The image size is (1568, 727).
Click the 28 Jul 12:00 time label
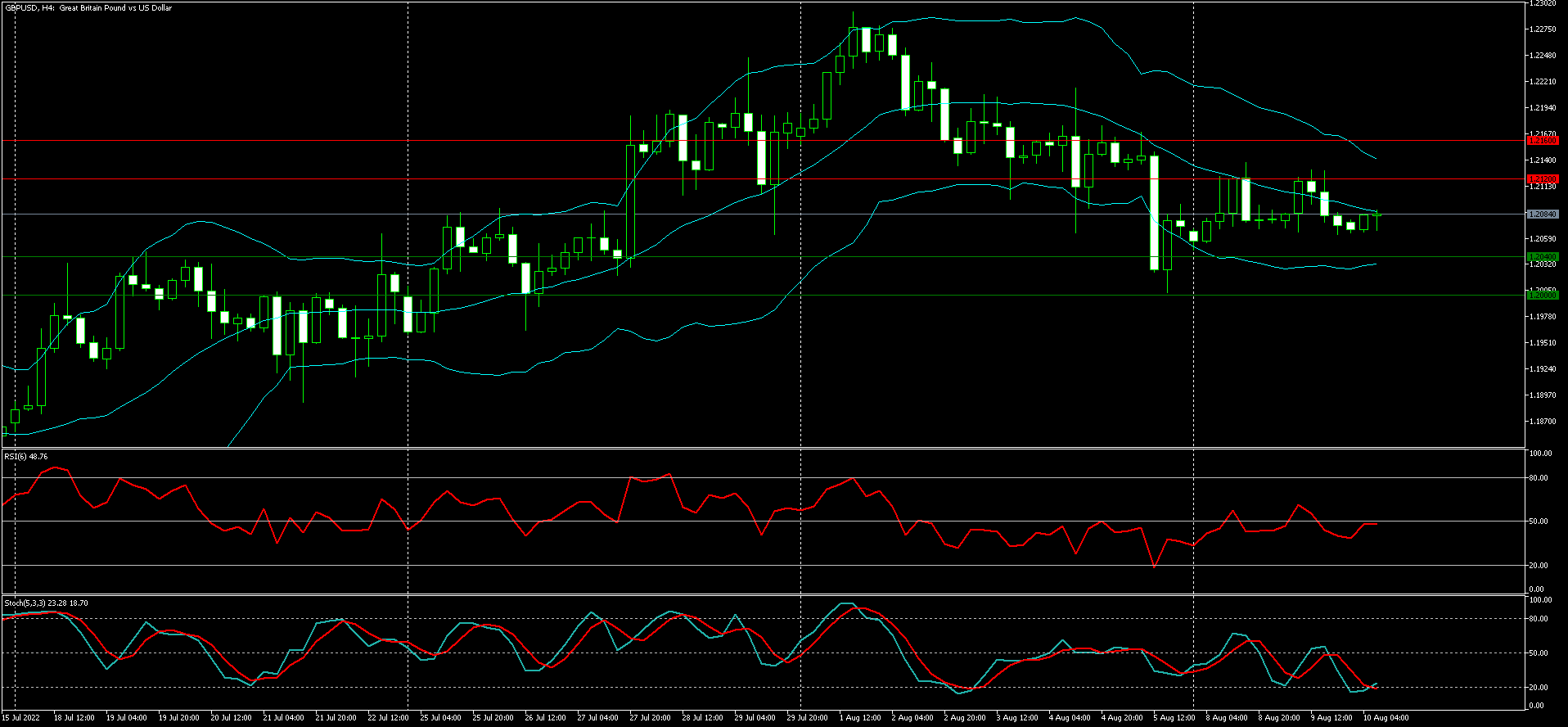click(x=702, y=718)
